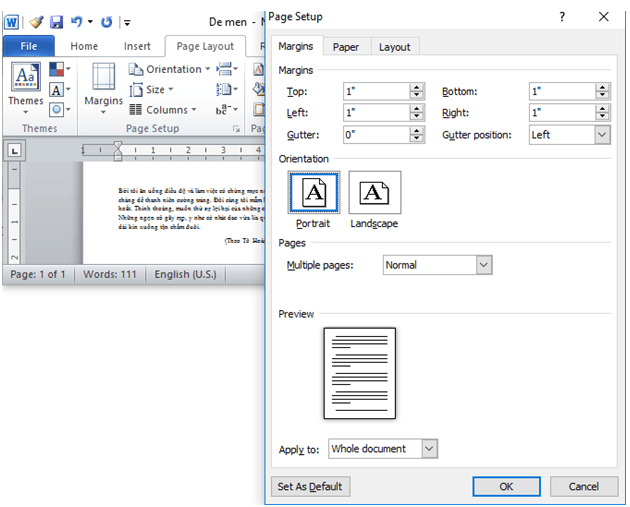Switch to the Layout tab in dialog
The width and height of the screenshot is (630, 507).
coord(394,47)
